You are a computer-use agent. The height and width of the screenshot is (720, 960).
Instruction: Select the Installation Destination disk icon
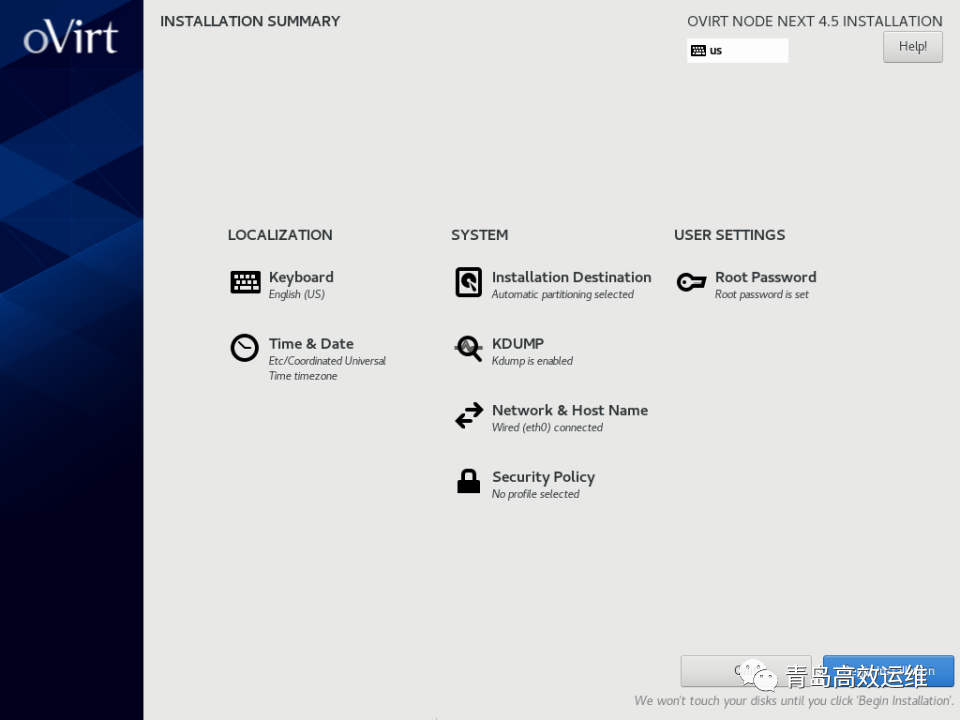468,282
